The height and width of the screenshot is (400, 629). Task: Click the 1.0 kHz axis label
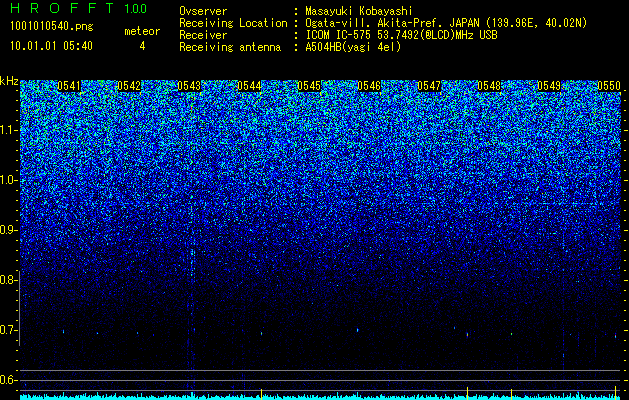(x=9, y=180)
